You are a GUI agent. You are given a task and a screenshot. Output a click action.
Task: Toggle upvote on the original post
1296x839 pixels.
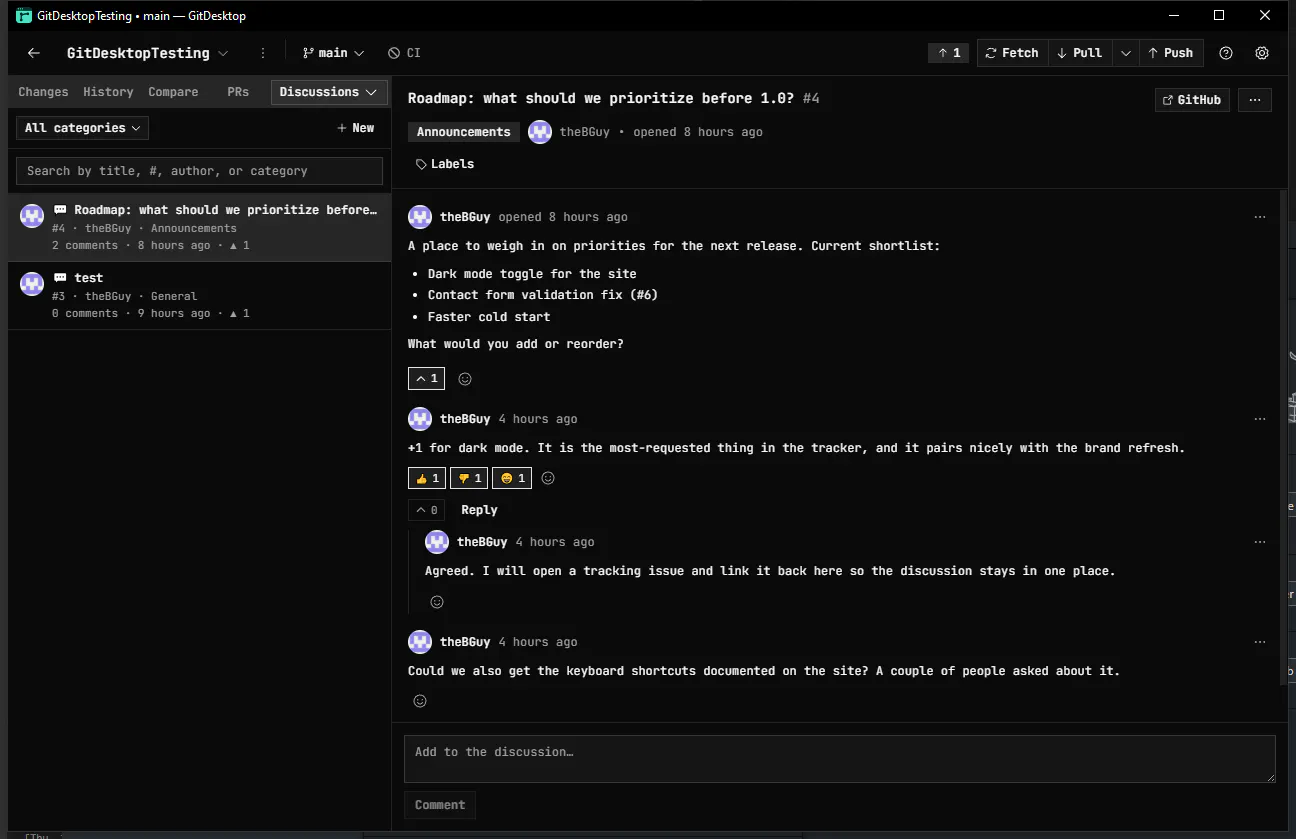click(426, 379)
